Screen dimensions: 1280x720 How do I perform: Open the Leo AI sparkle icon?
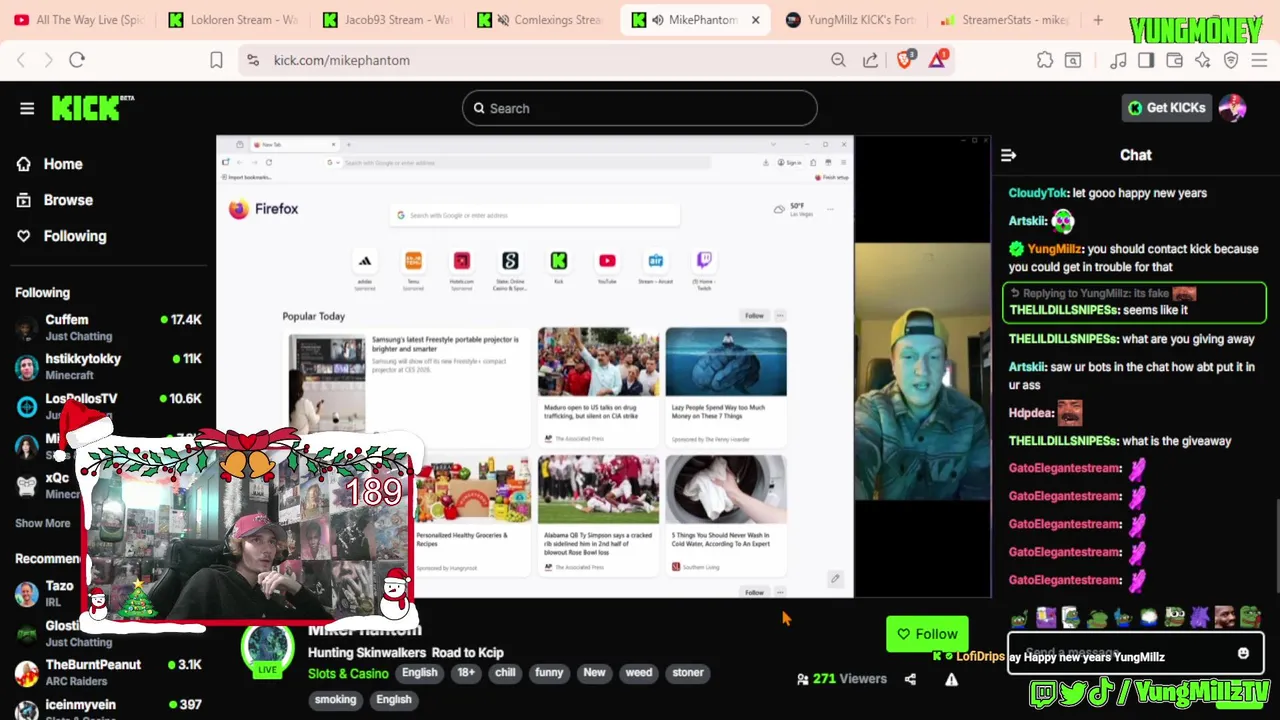[1203, 60]
